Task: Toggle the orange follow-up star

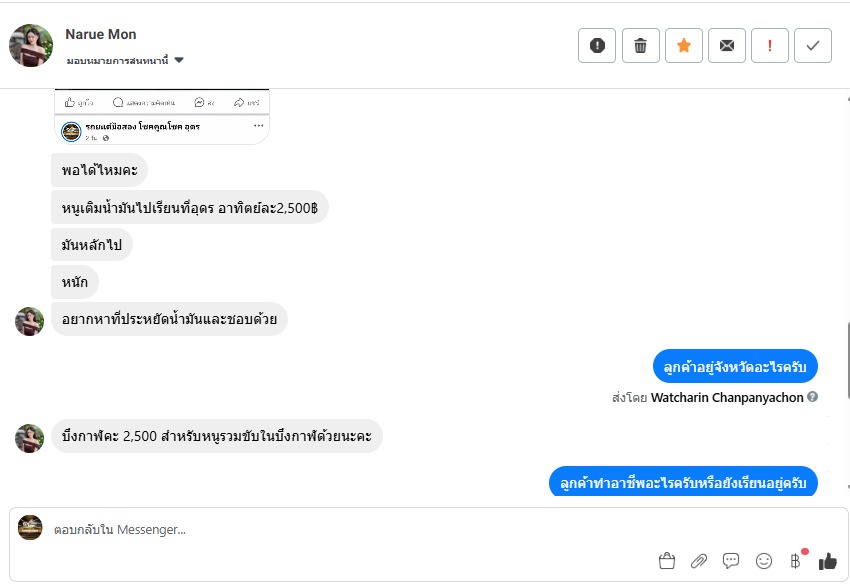Action: click(684, 45)
